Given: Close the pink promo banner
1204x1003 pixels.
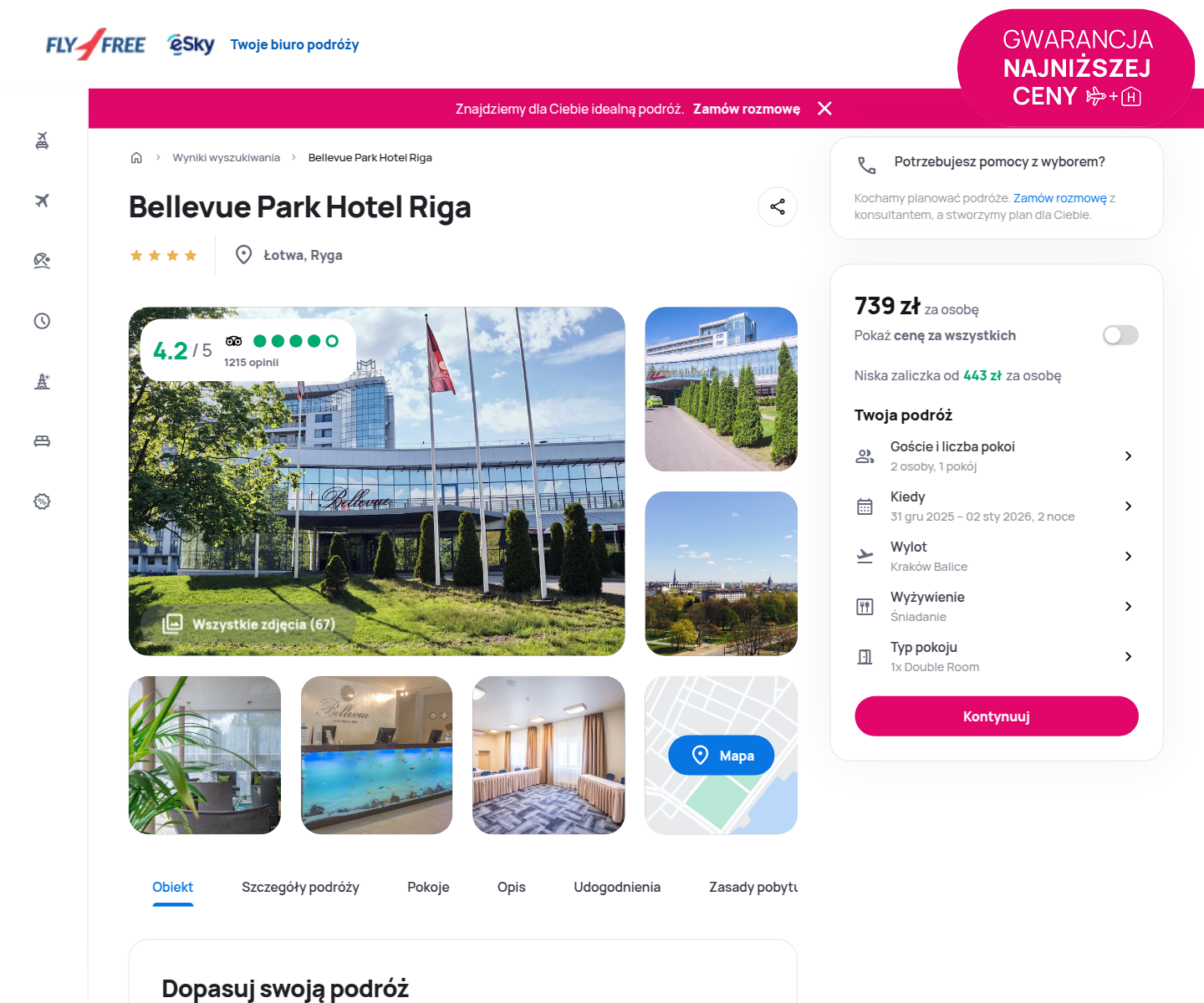Looking at the screenshot, I should (824, 109).
